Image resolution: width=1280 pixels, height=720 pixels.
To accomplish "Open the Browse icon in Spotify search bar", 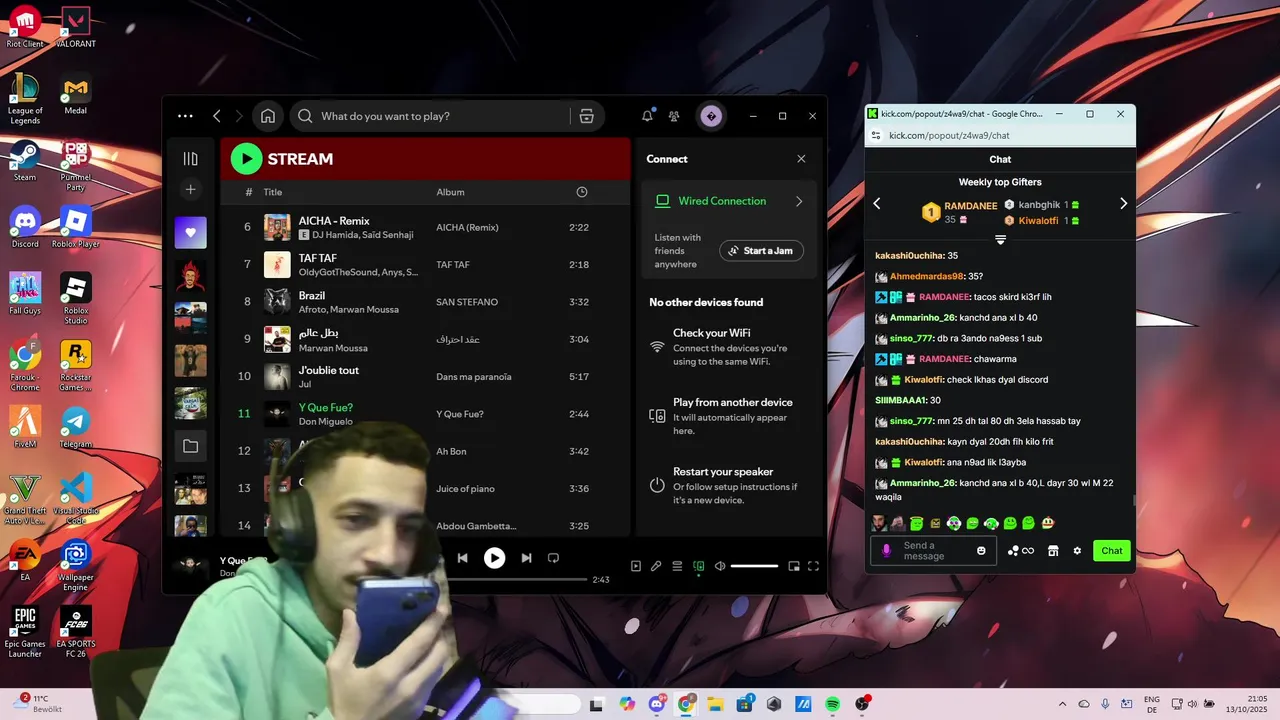I will (x=587, y=116).
